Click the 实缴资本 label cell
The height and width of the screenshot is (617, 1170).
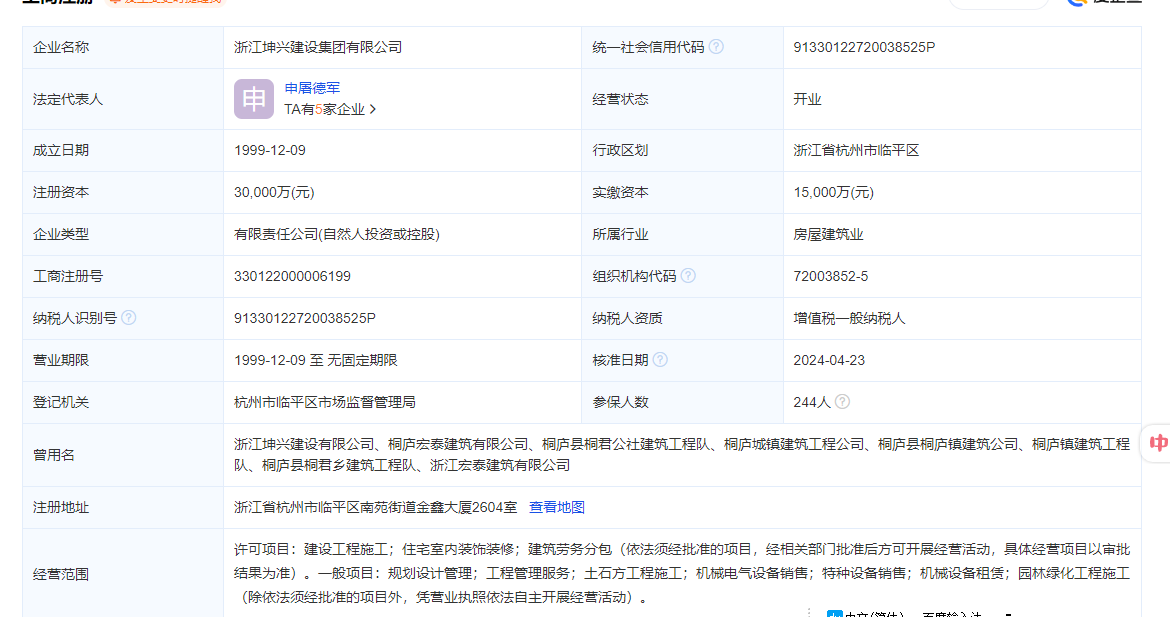683,192
